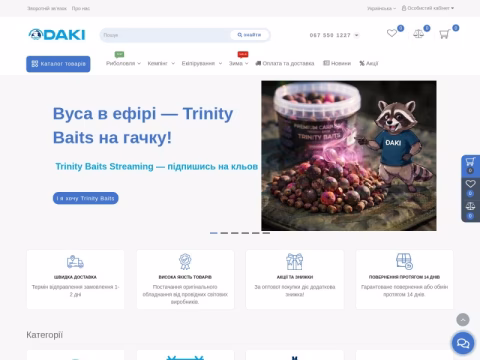Open the Особистий кабінет dropdown
The height and width of the screenshot is (360, 480).
pyautogui.click(x=428, y=8)
